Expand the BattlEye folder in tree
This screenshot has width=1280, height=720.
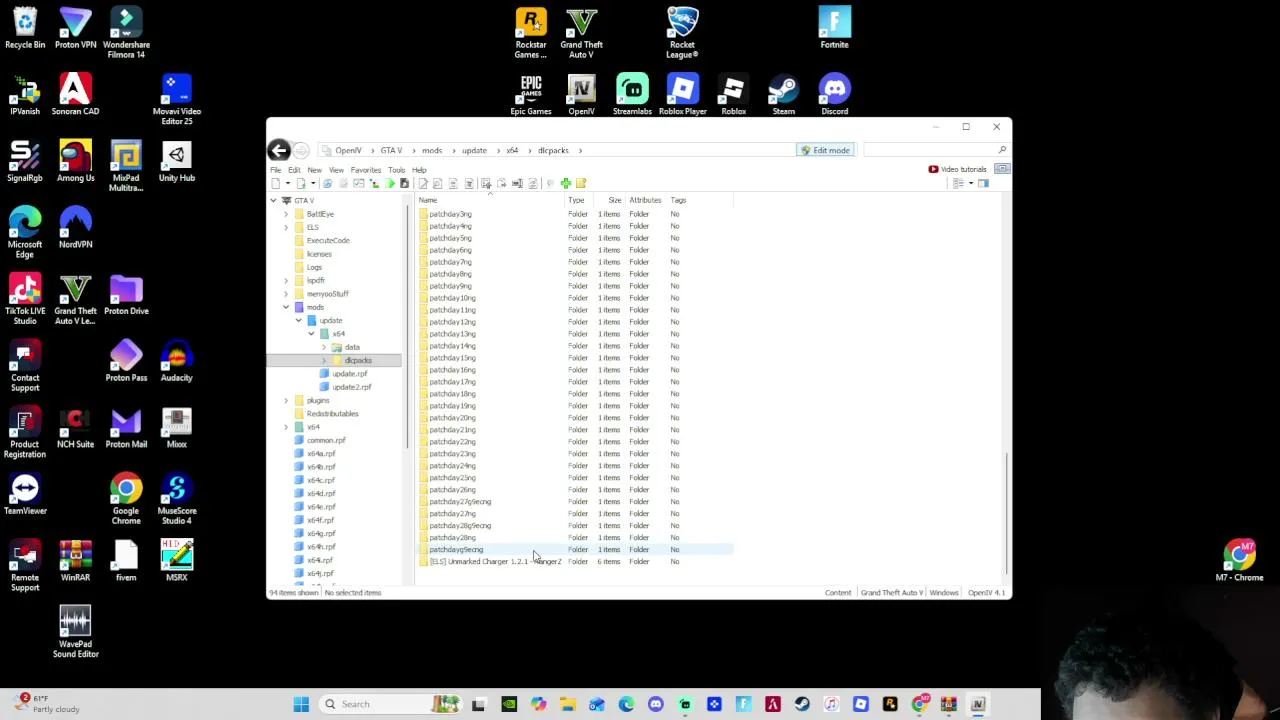pyautogui.click(x=286, y=214)
